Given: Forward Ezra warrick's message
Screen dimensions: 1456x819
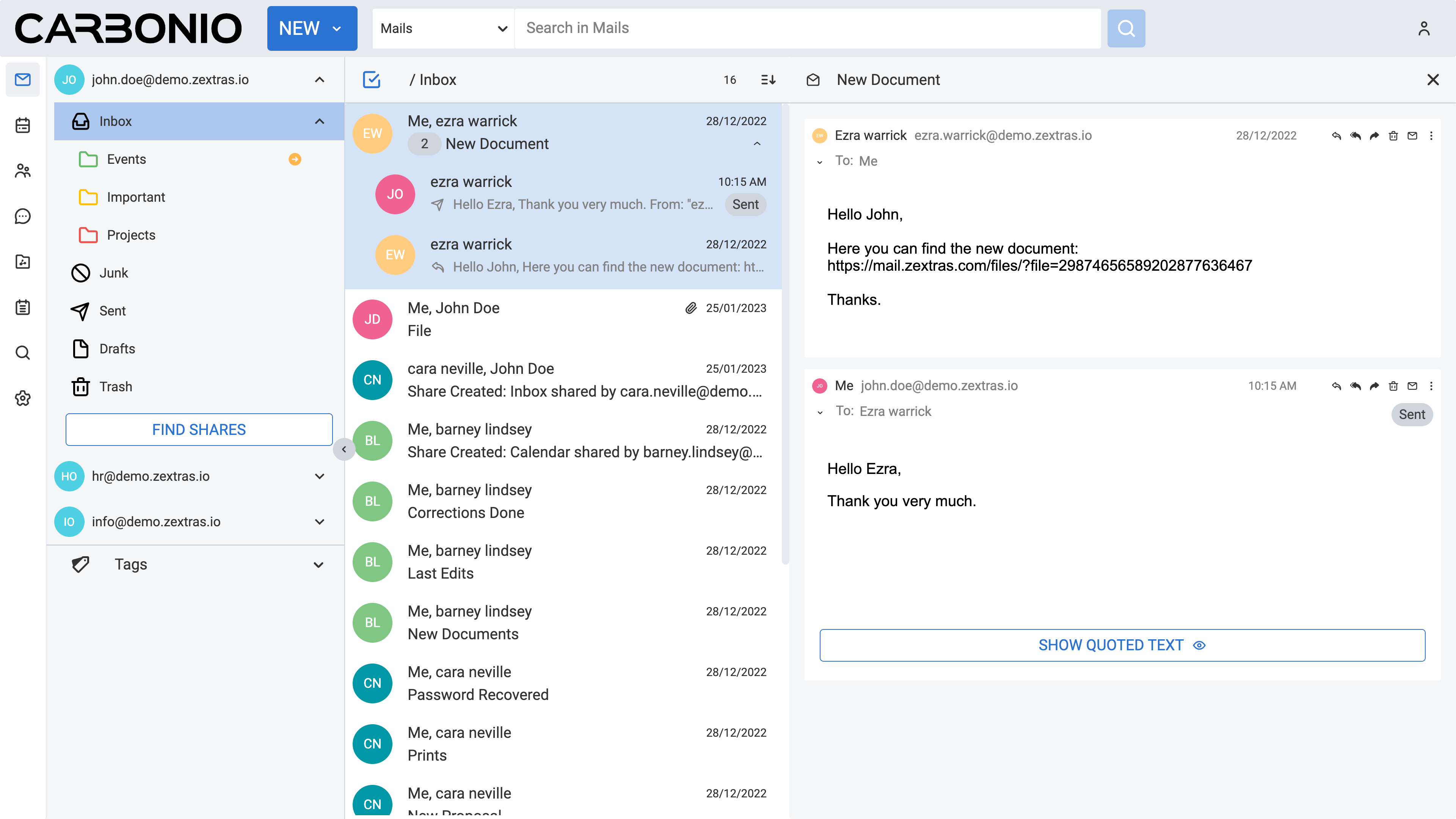Looking at the screenshot, I should tap(1374, 136).
